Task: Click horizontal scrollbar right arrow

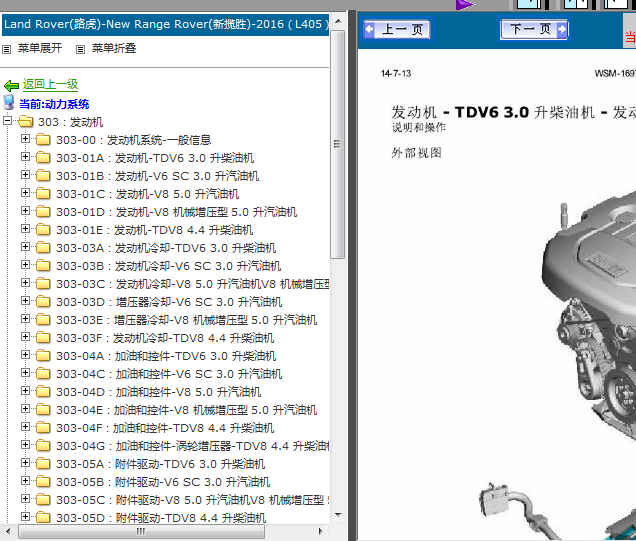Action: click(x=321, y=531)
